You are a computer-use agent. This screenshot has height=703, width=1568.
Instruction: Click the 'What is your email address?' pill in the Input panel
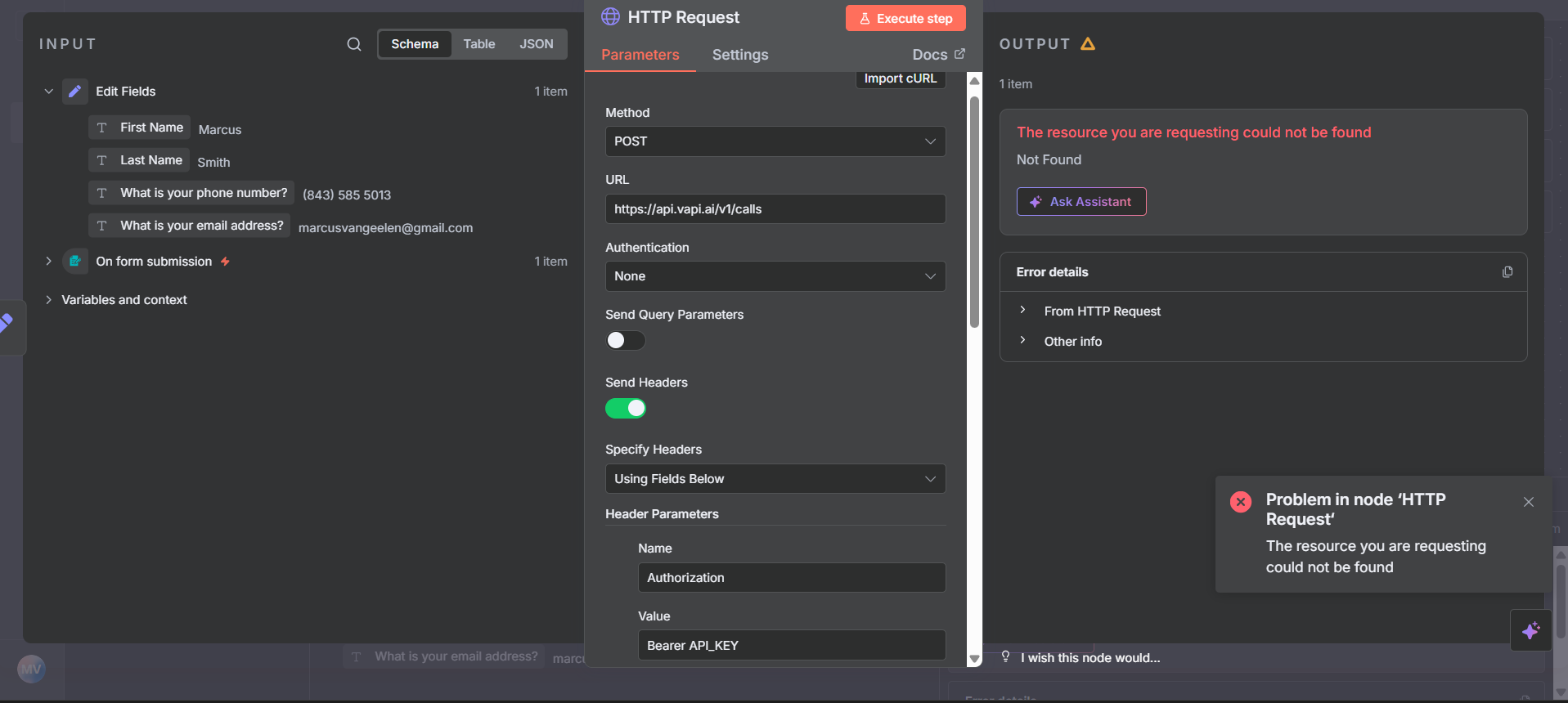tap(189, 226)
